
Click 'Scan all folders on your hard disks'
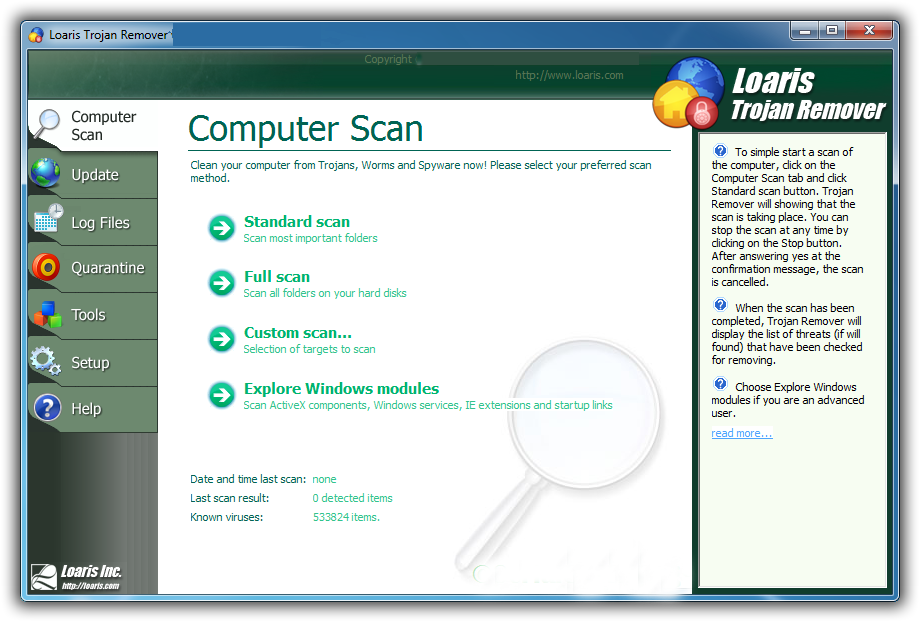tap(325, 293)
